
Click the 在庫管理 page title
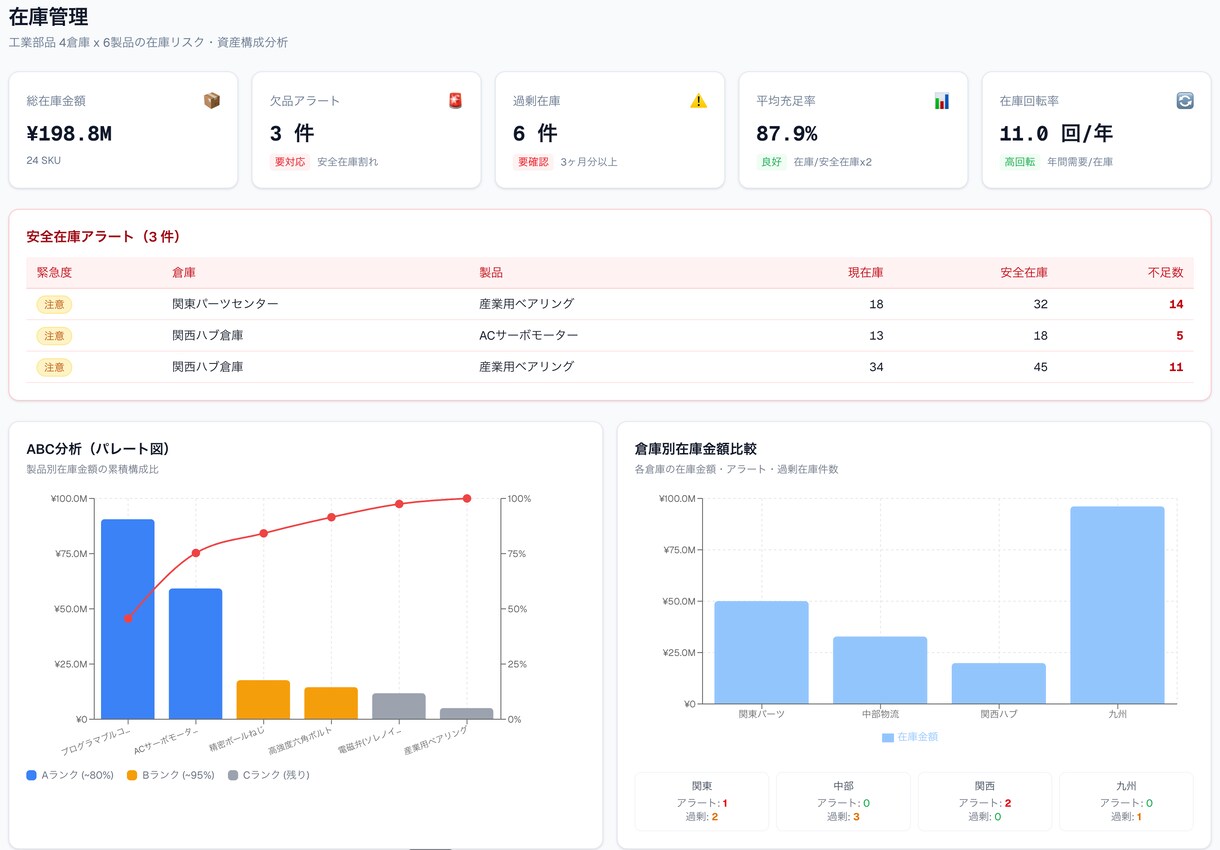click(x=48, y=17)
